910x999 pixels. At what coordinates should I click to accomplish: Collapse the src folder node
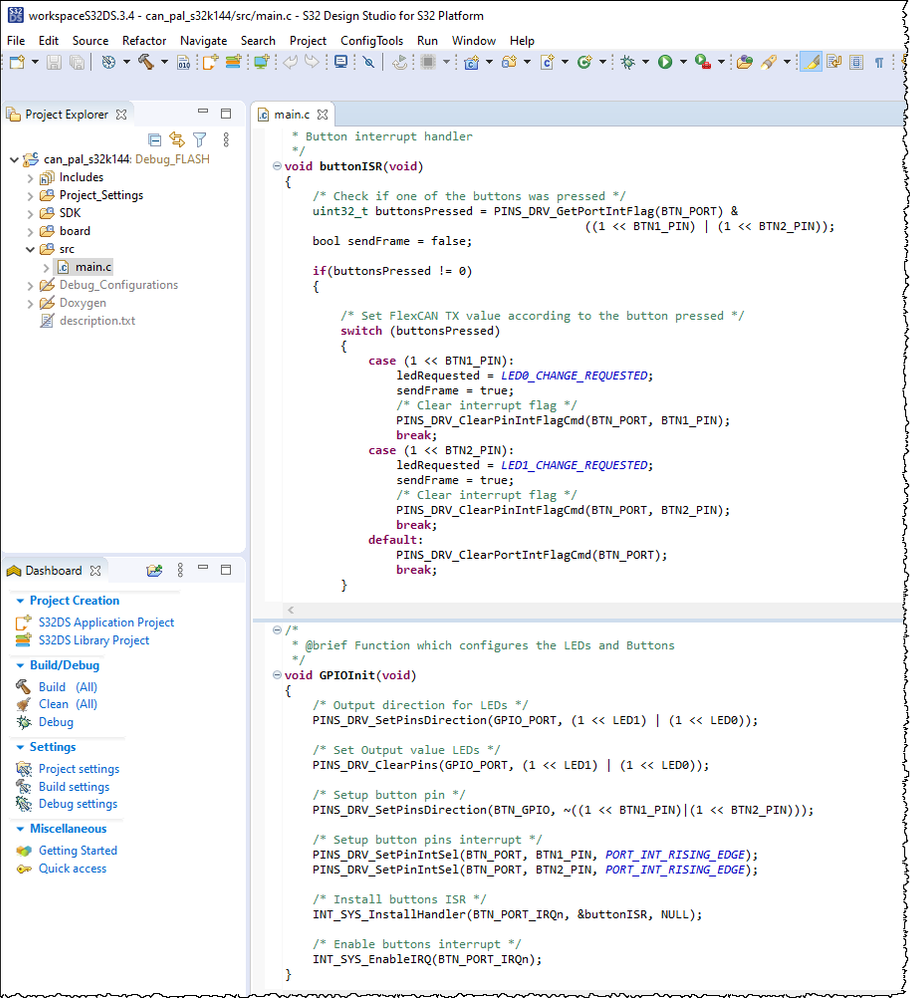[30, 249]
